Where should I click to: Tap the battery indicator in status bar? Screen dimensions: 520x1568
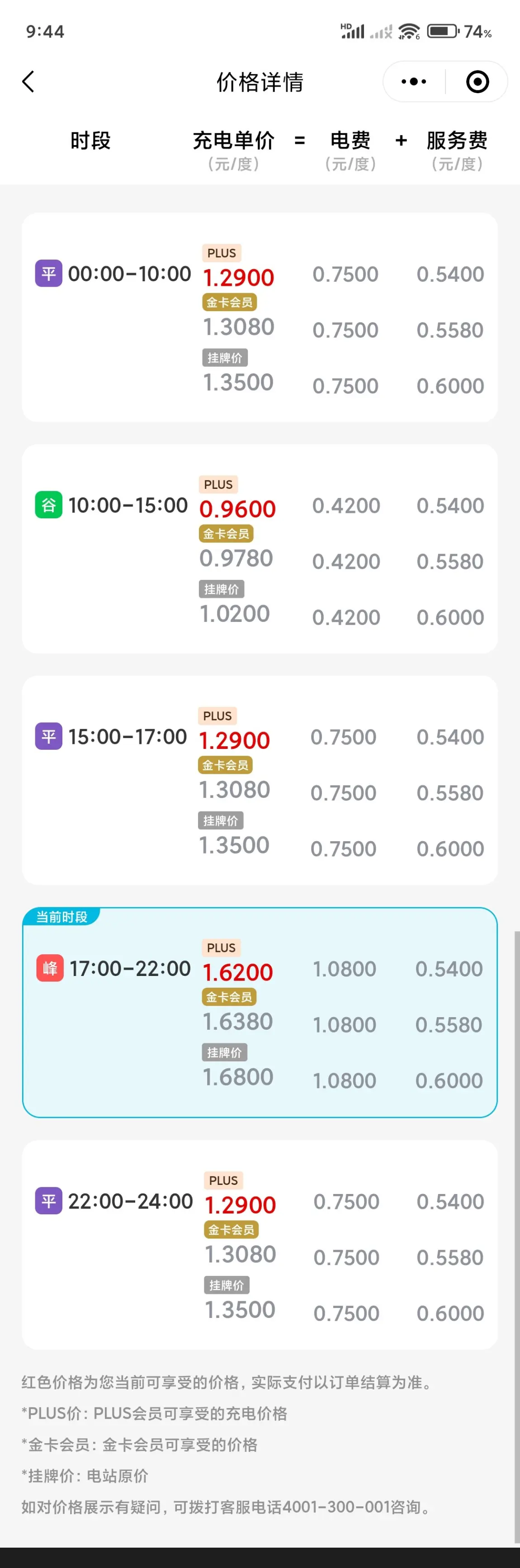[x=443, y=31]
